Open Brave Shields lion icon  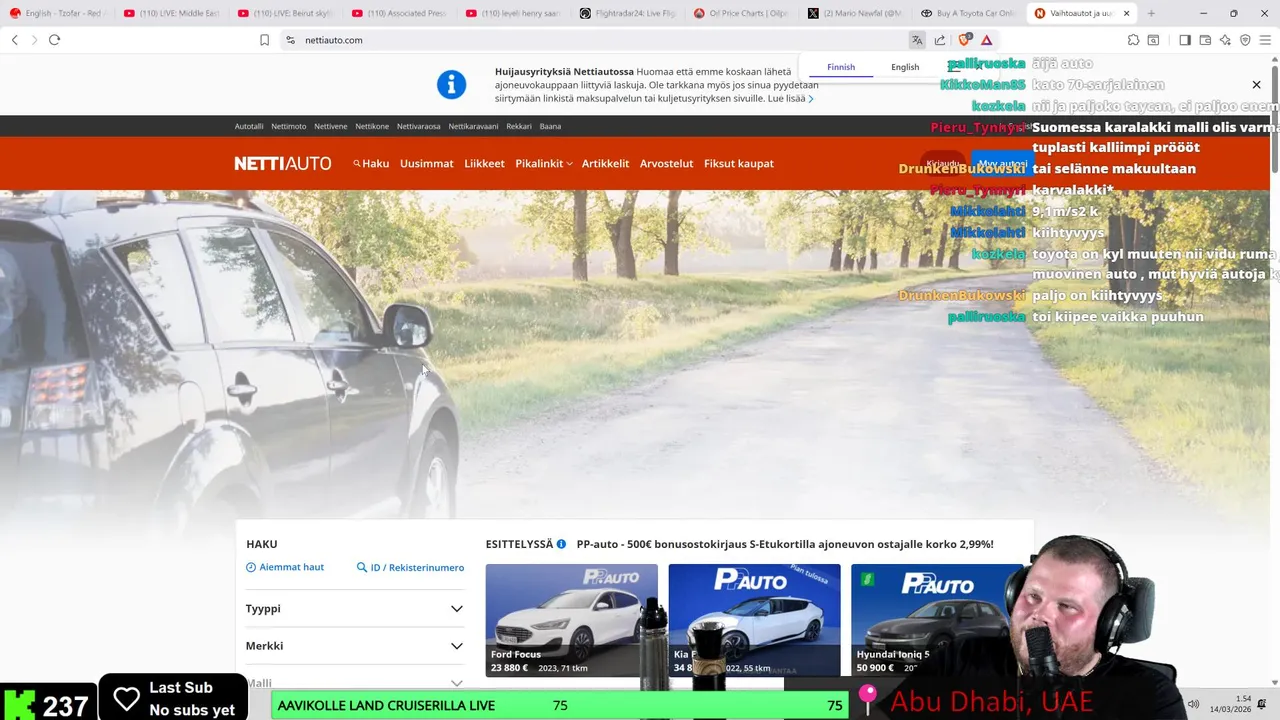tap(964, 40)
